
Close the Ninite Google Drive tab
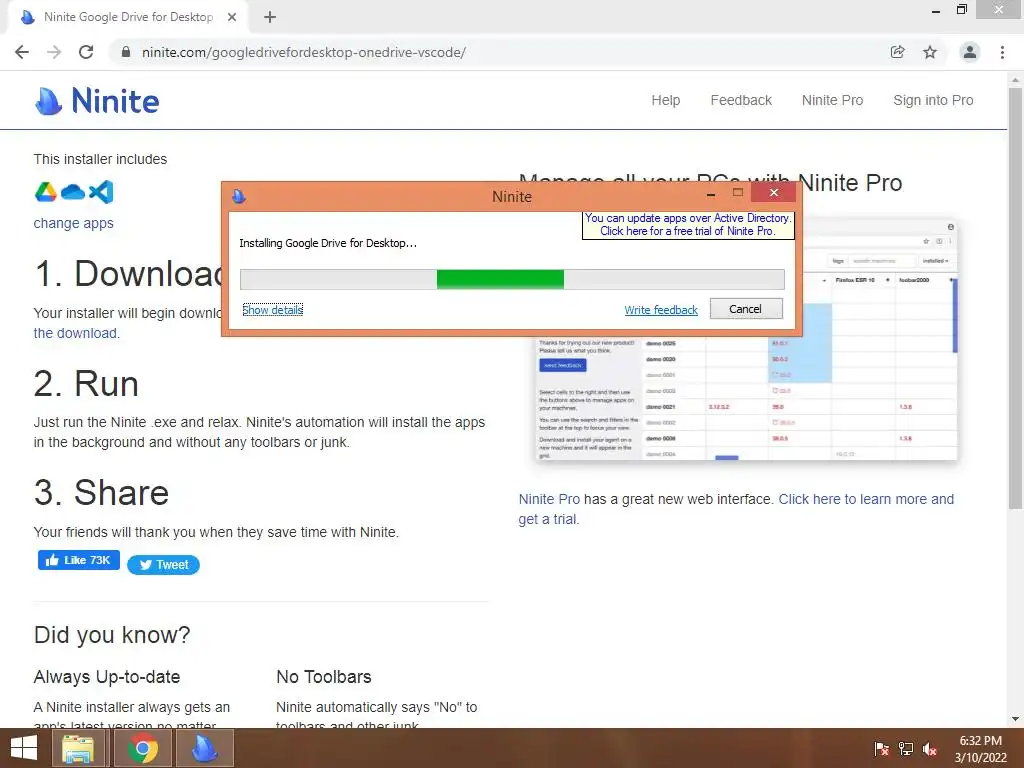(x=232, y=17)
